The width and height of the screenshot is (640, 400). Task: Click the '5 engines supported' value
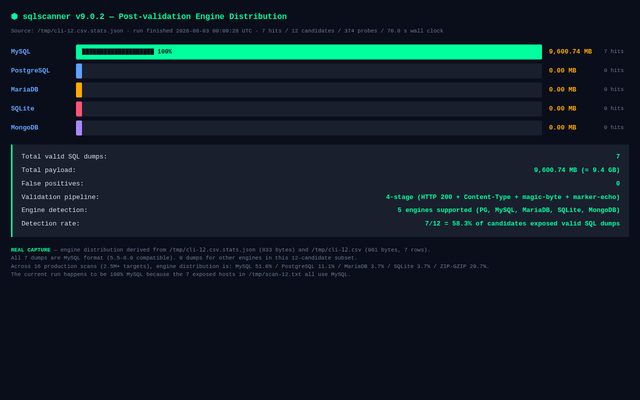[x=509, y=210]
